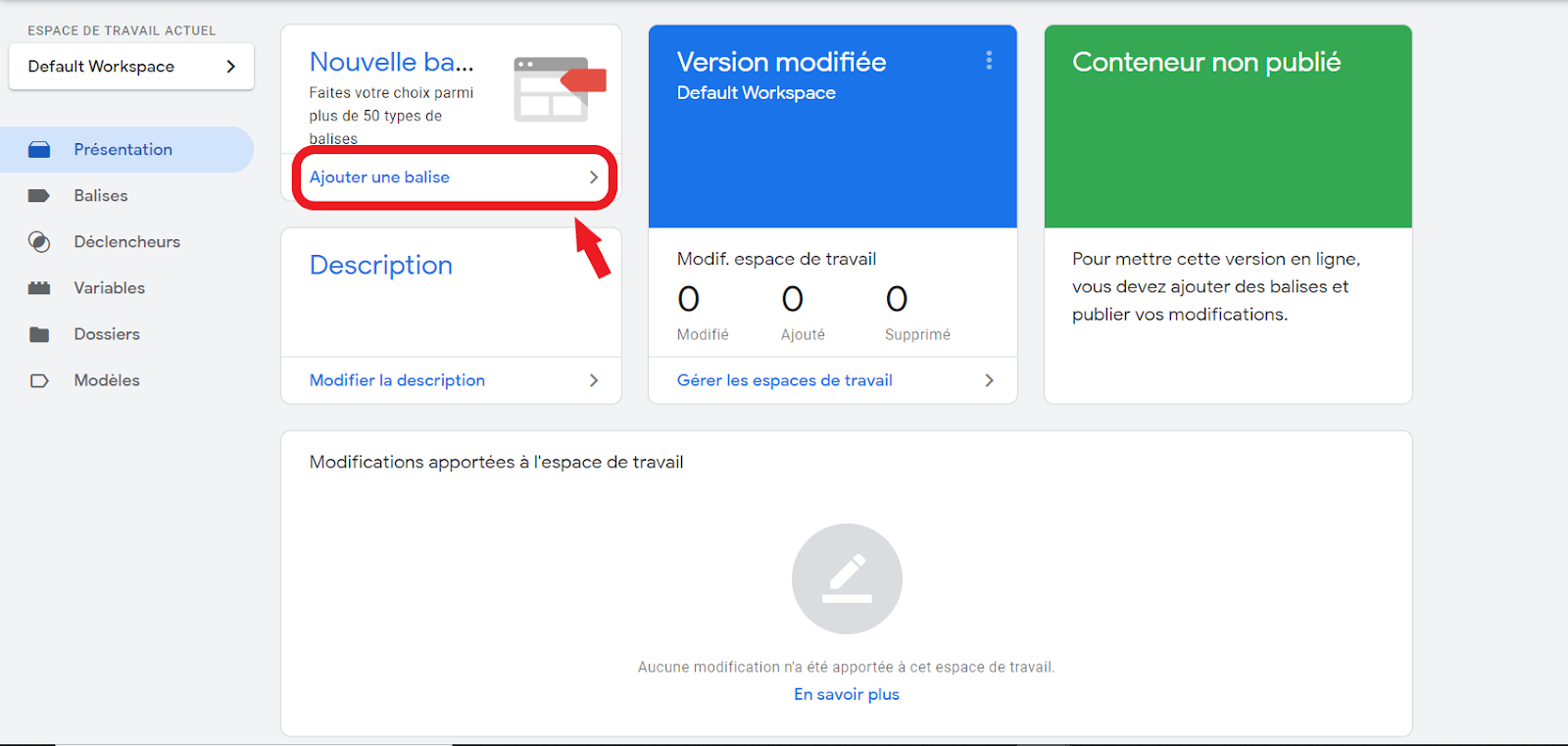Click the pencil edit circle icon
This screenshot has height=746, width=1568.
(847, 578)
